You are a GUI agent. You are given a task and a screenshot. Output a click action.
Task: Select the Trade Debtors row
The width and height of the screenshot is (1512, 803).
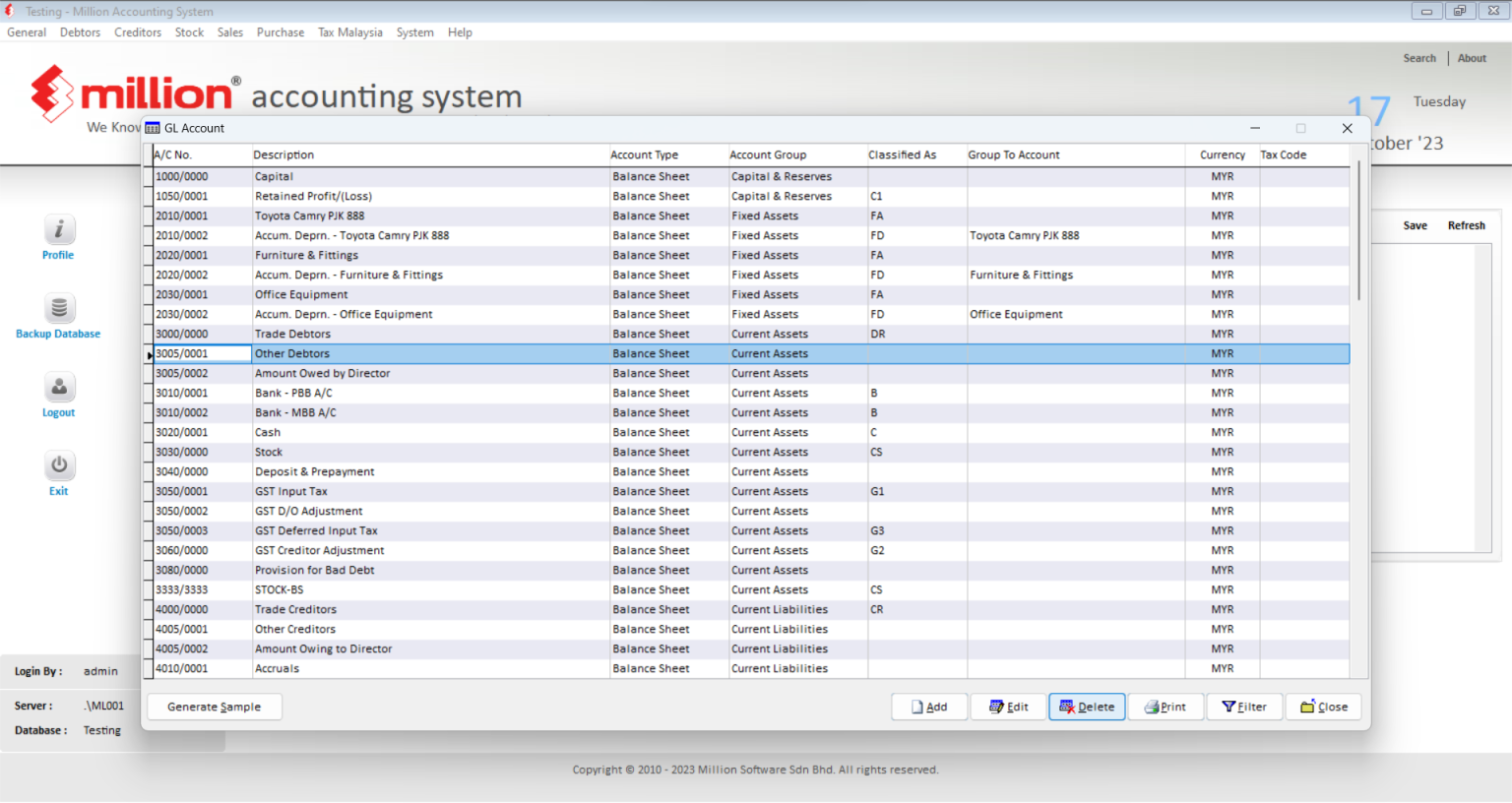[751, 334]
